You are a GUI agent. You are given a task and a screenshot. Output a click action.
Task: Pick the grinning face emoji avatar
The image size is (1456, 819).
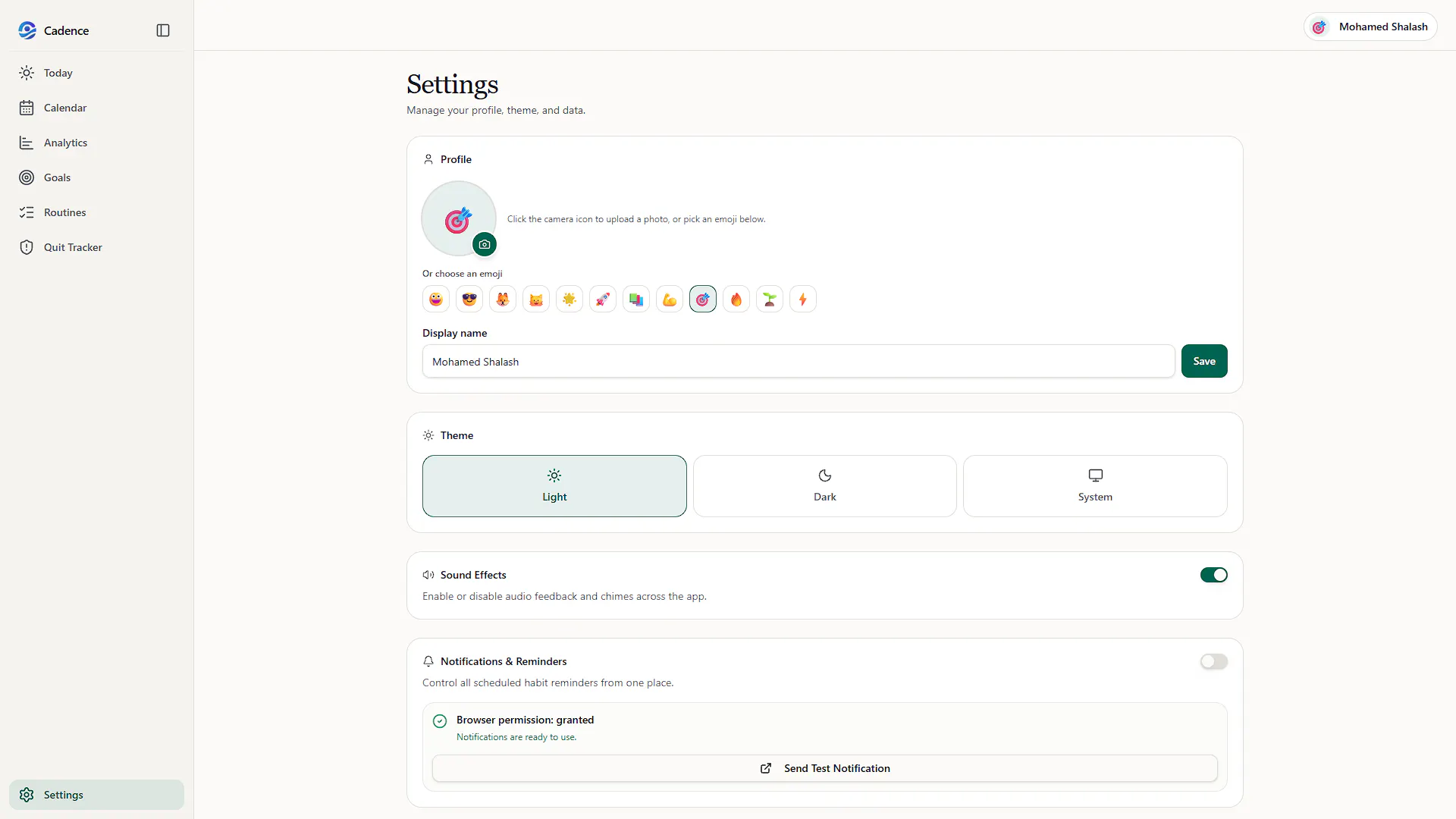[x=436, y=300]
